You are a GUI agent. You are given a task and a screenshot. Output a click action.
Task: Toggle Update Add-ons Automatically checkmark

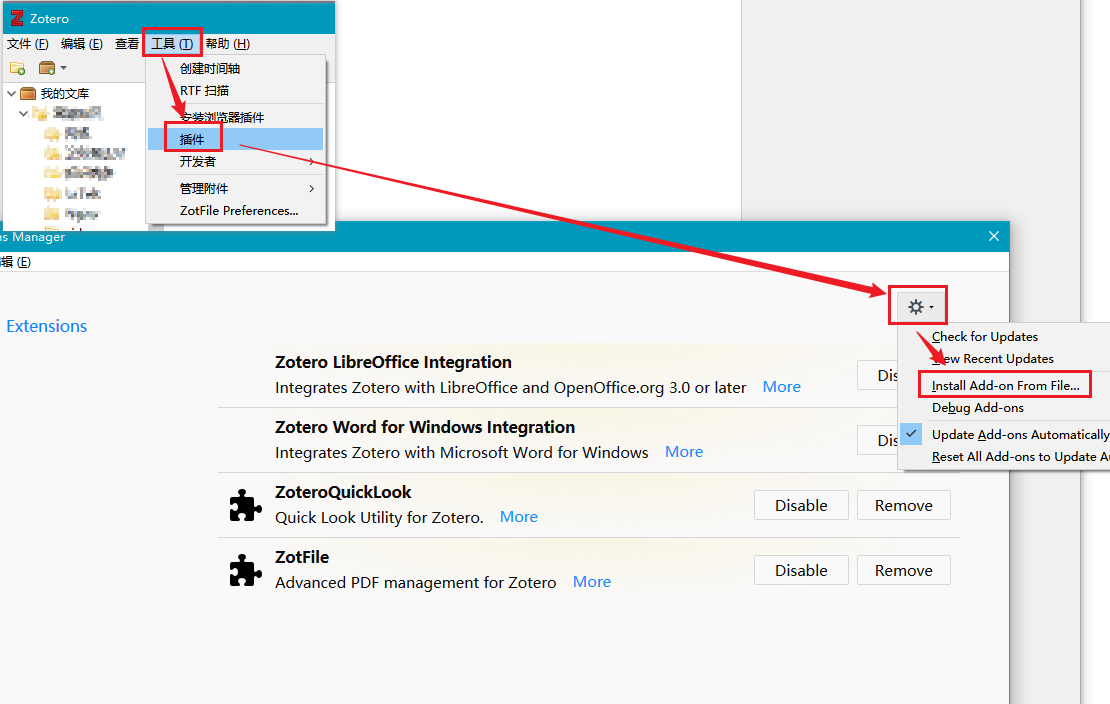(x=912, y=434)
